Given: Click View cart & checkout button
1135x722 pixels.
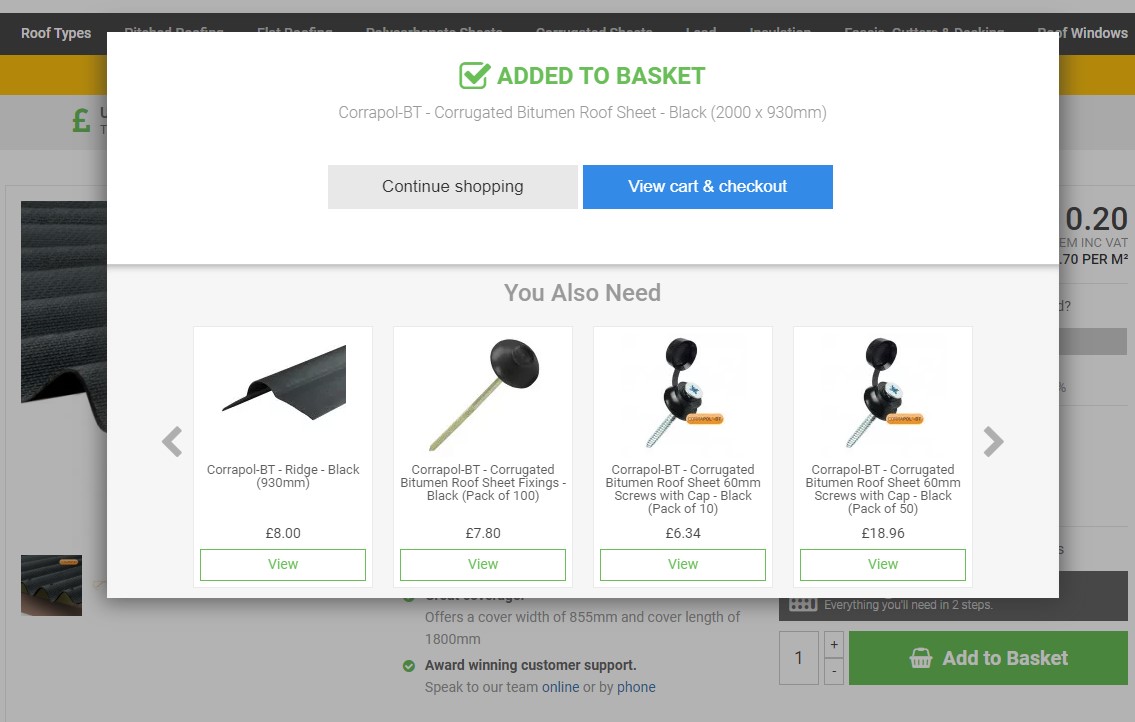Looking at the screenshot, I should click(708, 187).
